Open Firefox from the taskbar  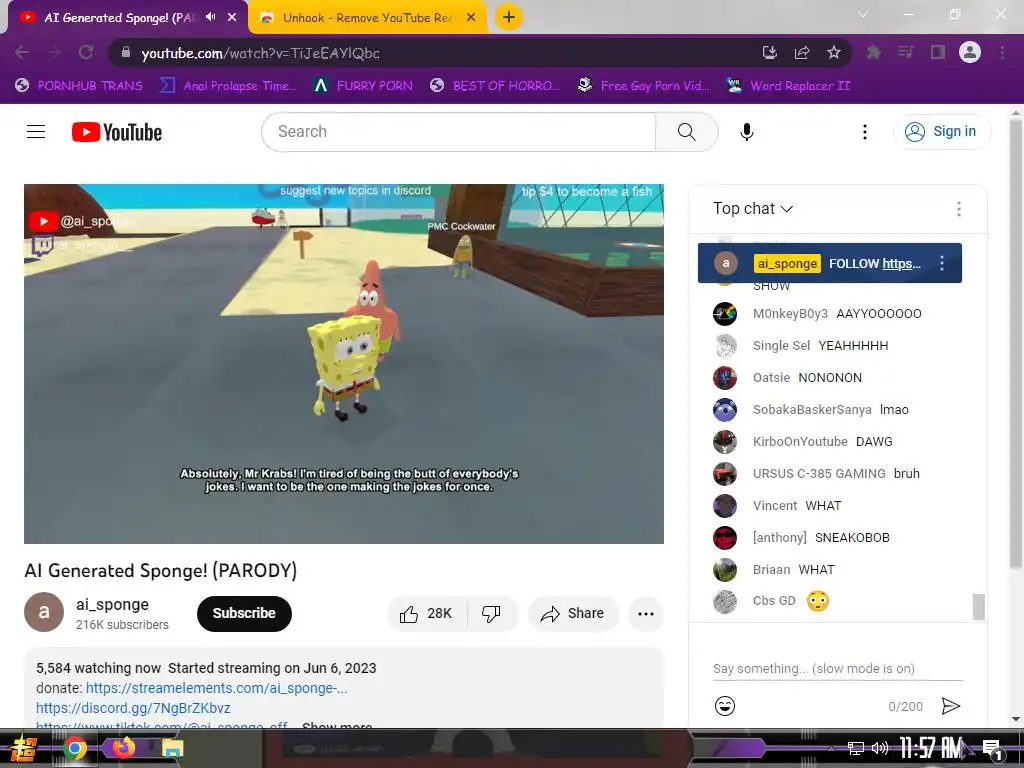coord(123,746)
